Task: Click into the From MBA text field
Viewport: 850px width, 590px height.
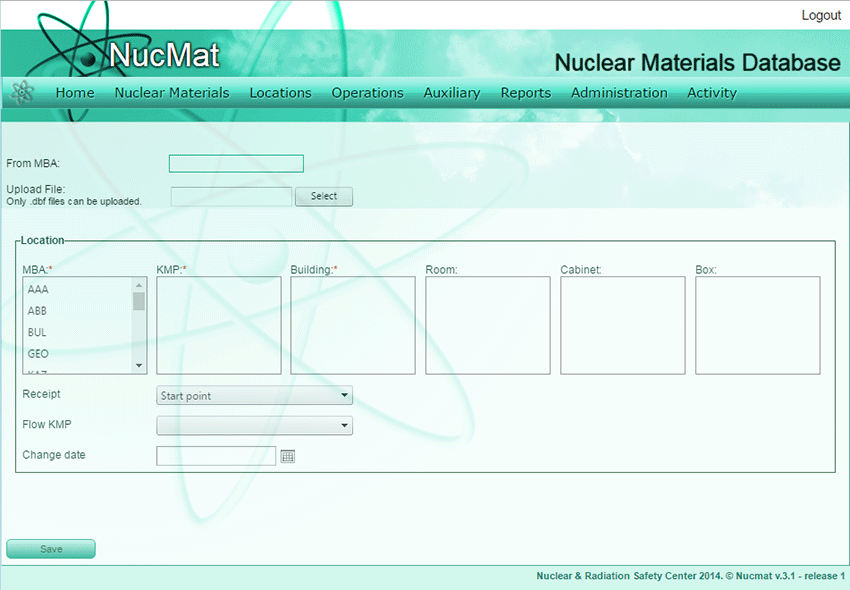Action: [x=236, y=164]
